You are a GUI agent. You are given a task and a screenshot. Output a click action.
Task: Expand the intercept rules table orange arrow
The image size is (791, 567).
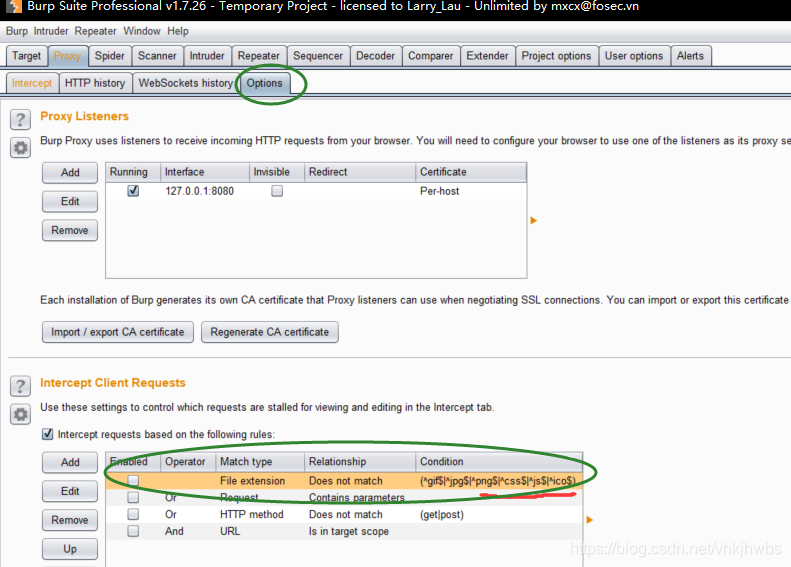[589, 520]
